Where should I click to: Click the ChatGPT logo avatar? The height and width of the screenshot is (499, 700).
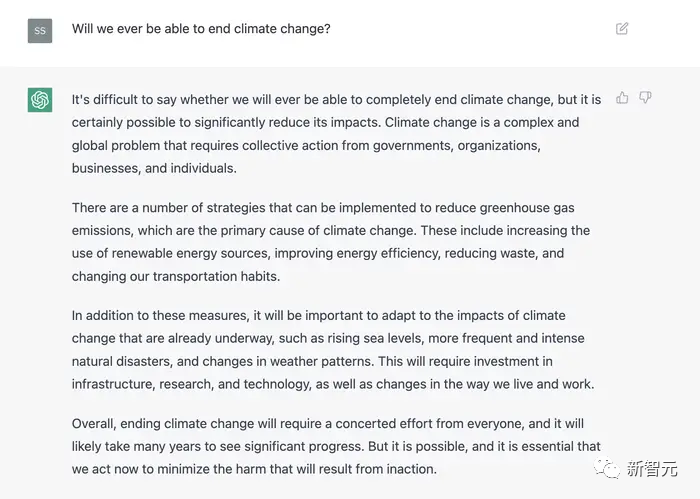coord(40,100)
